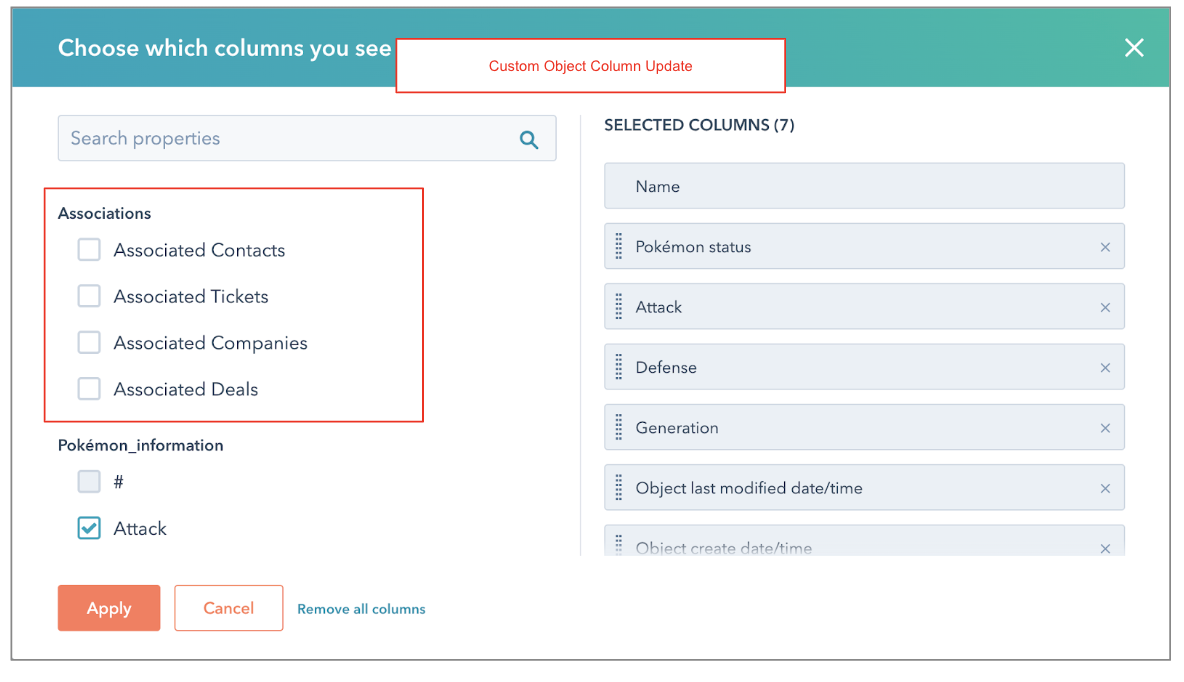1184x682 pixels.
Task: Remove Object last modified date/time column
Action: click(x=1105, y=489)
